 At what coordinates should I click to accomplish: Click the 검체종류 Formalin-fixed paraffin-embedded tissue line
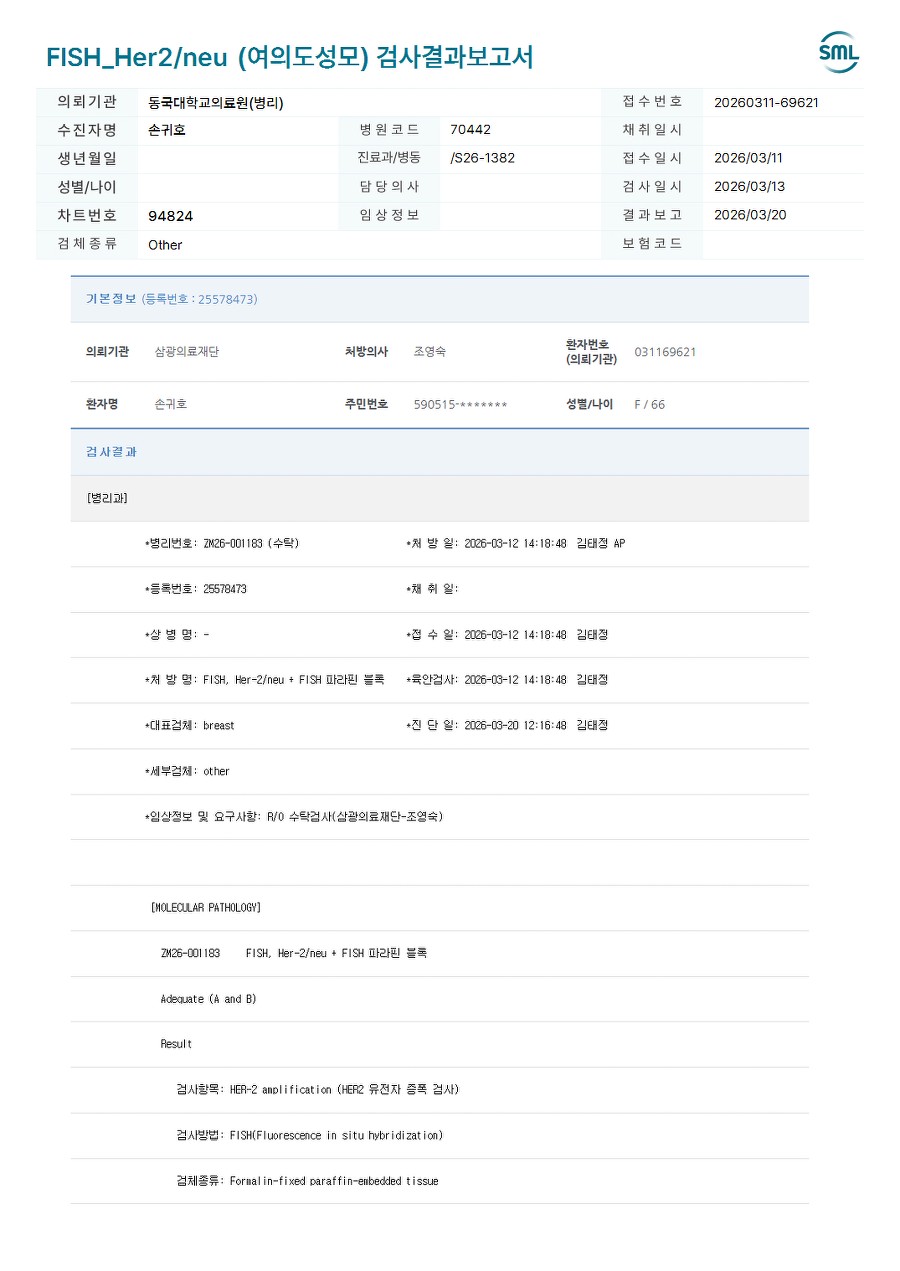click(307, 1181)
